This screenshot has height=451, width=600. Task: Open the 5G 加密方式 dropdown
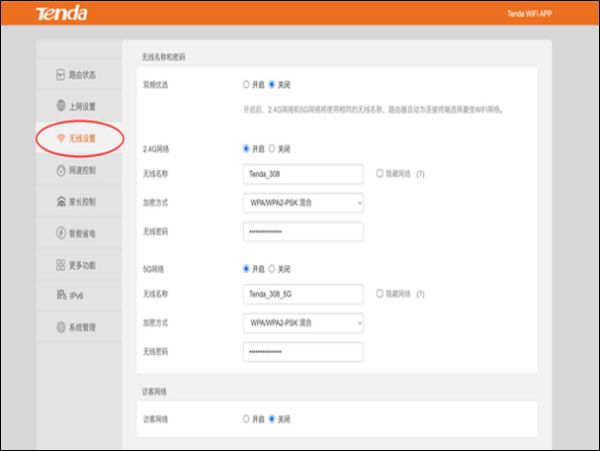click(303, 323)
